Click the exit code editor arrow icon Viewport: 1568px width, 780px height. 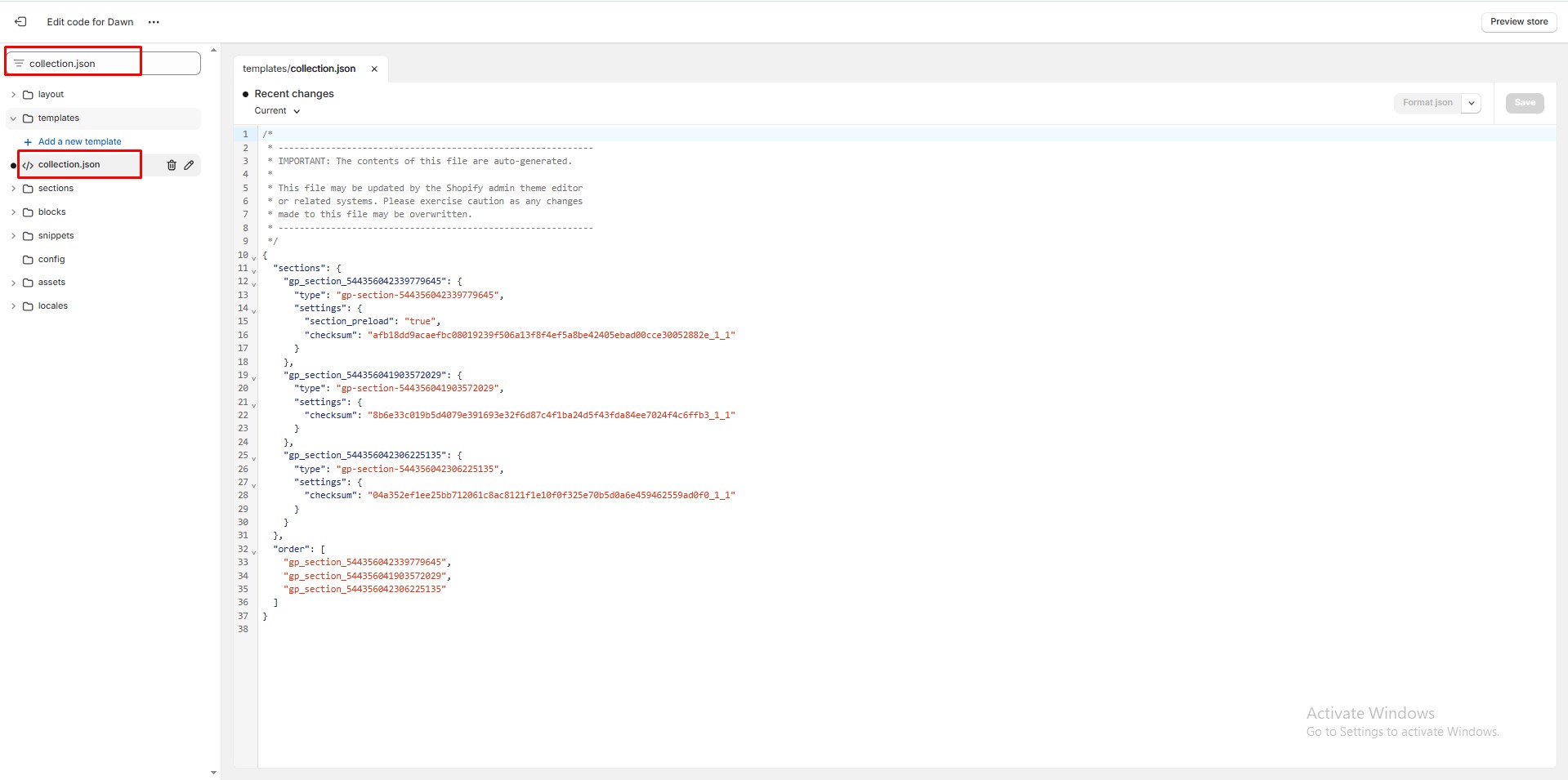(20, 21)
